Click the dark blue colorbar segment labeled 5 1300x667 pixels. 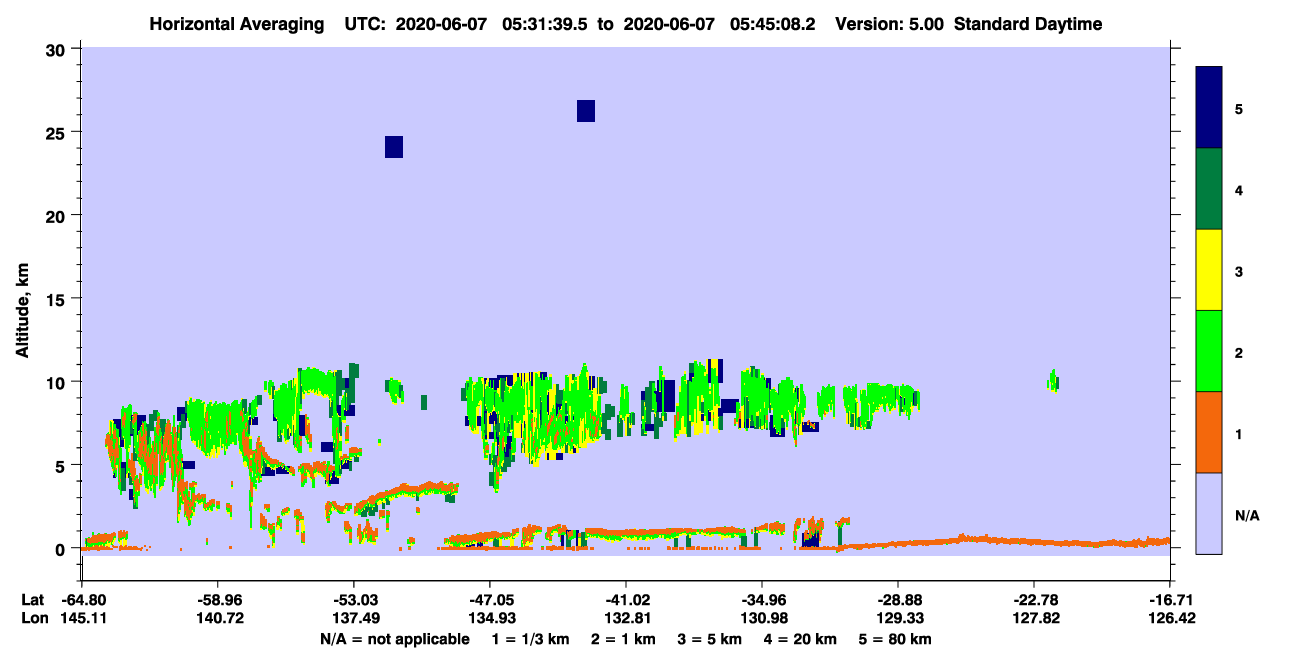[1209, 108]
